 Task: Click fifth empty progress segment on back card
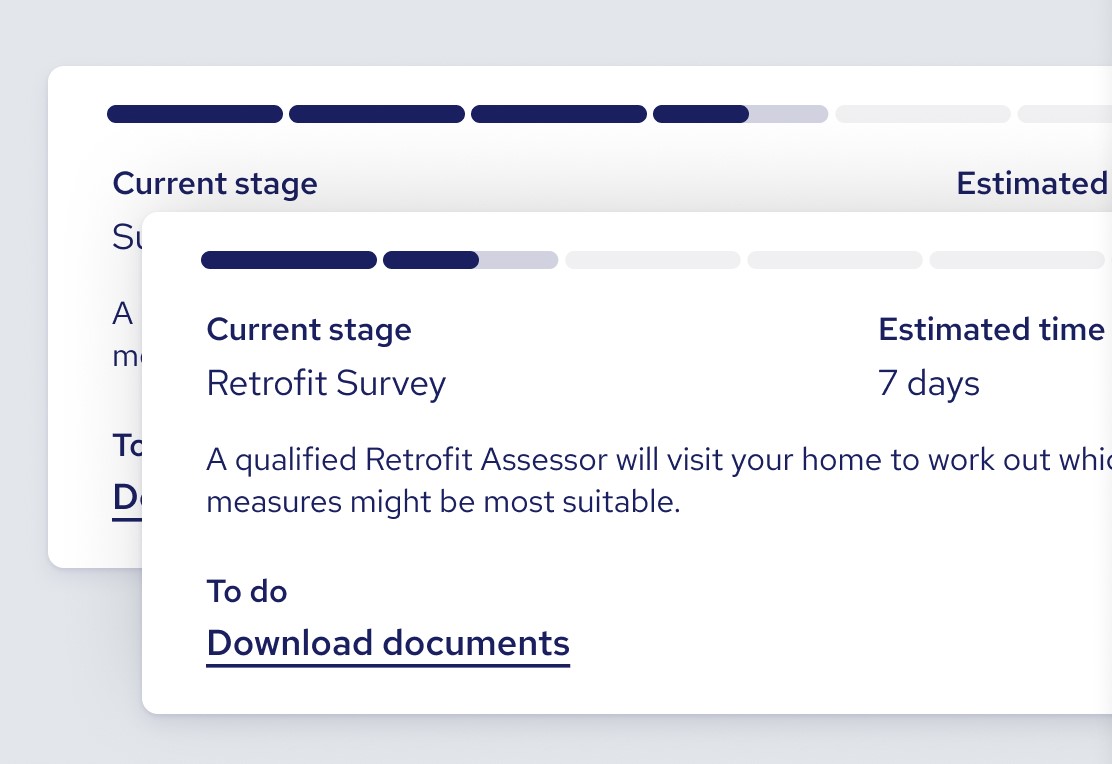(x=923, y=114)
